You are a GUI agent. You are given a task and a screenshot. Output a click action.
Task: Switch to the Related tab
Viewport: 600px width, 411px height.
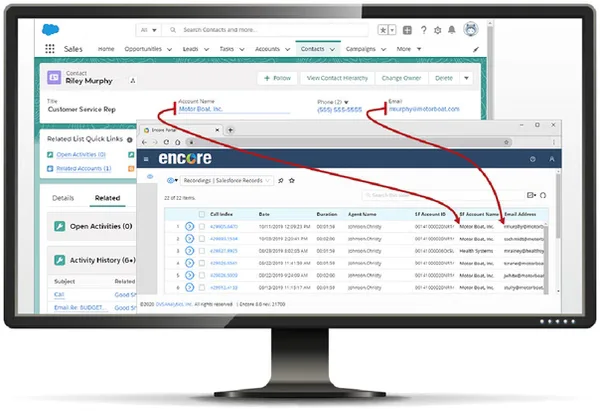pyautogui.click(x=108, y=198)
